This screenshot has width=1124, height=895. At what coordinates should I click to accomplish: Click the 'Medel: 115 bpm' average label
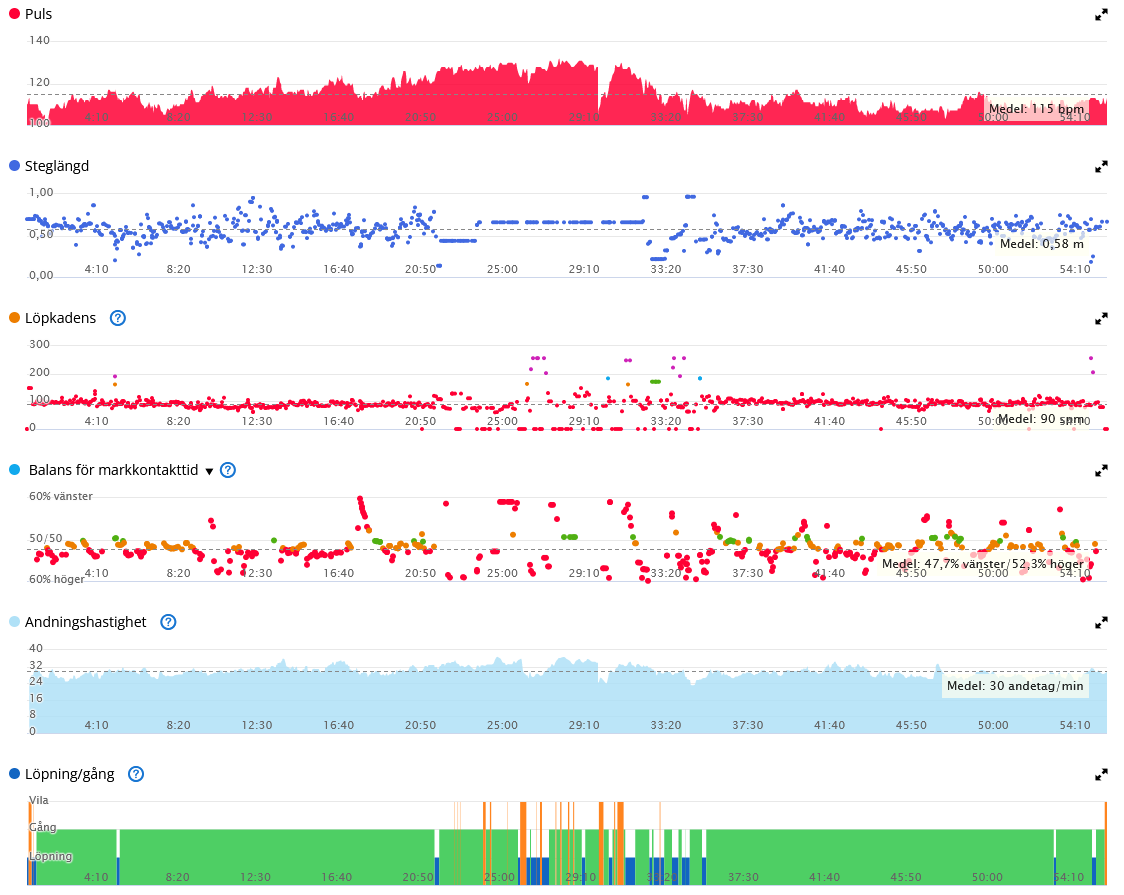1037,109
